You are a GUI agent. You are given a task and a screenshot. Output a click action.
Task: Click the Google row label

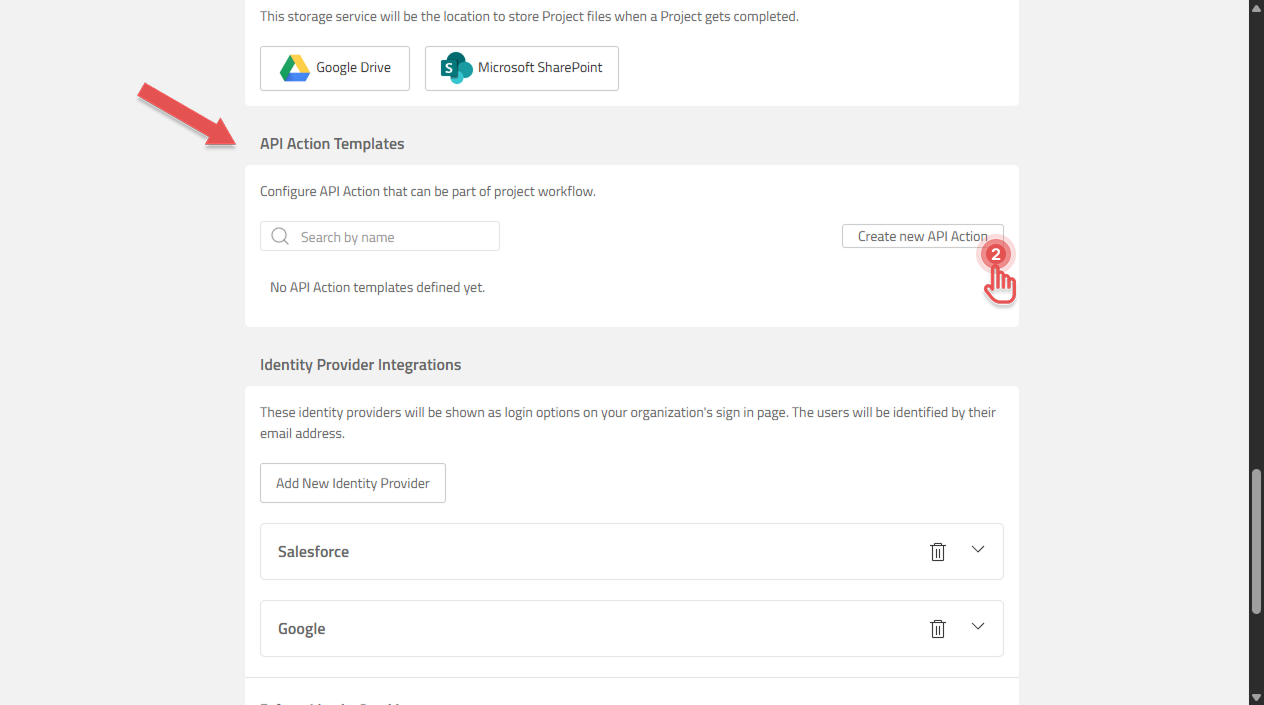301,628
